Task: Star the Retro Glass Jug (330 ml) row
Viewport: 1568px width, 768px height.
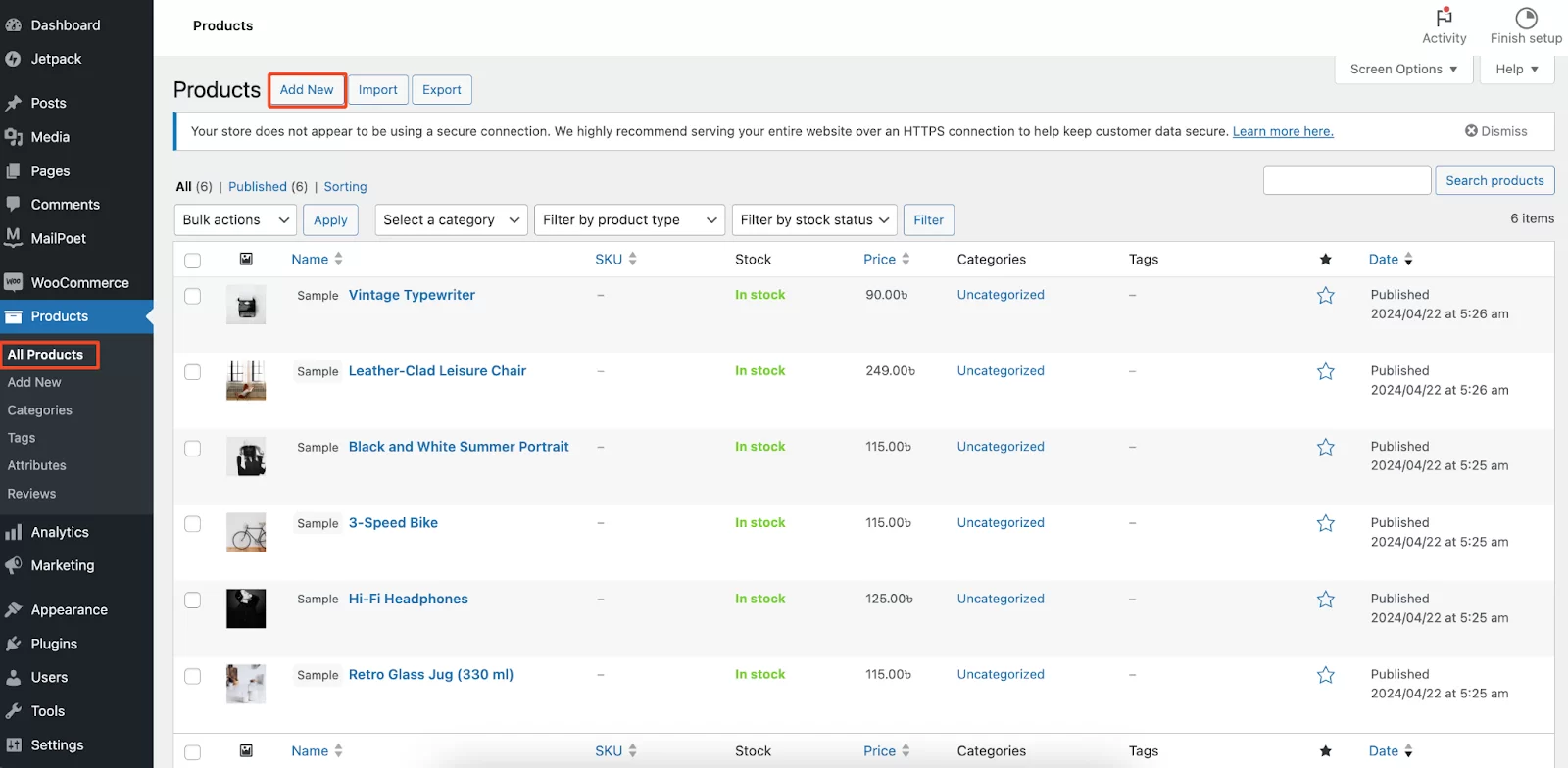Action: [1326, 675]
